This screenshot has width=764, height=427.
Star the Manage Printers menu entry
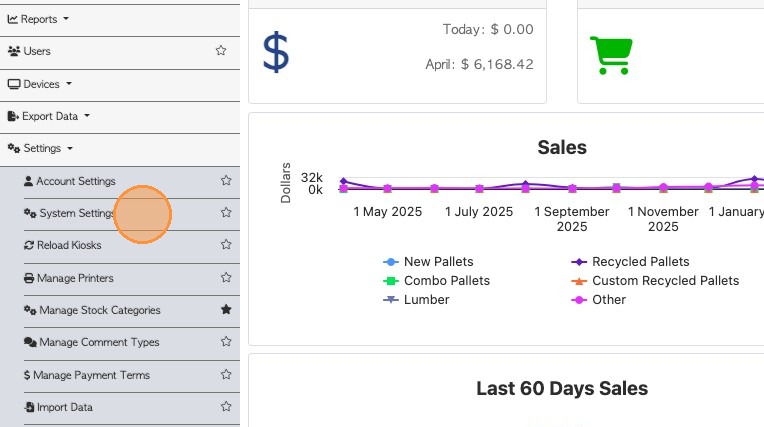click(x=226, y=278)
